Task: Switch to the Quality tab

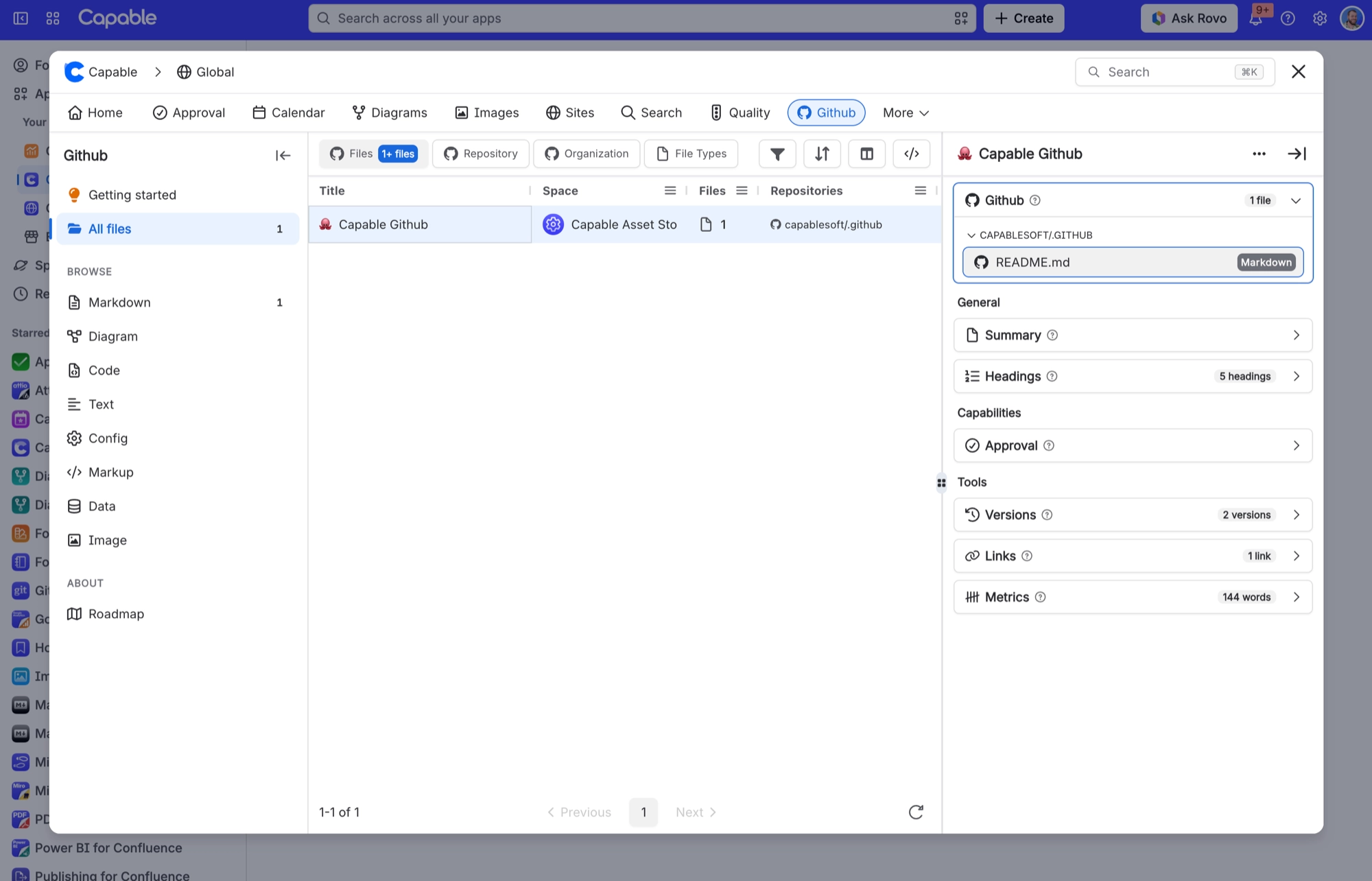Action: click(740, 113)
